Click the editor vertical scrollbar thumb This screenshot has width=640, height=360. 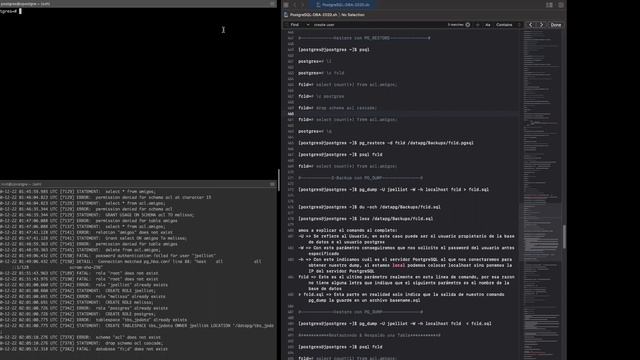pyautogui.click(x=564, y=236)
